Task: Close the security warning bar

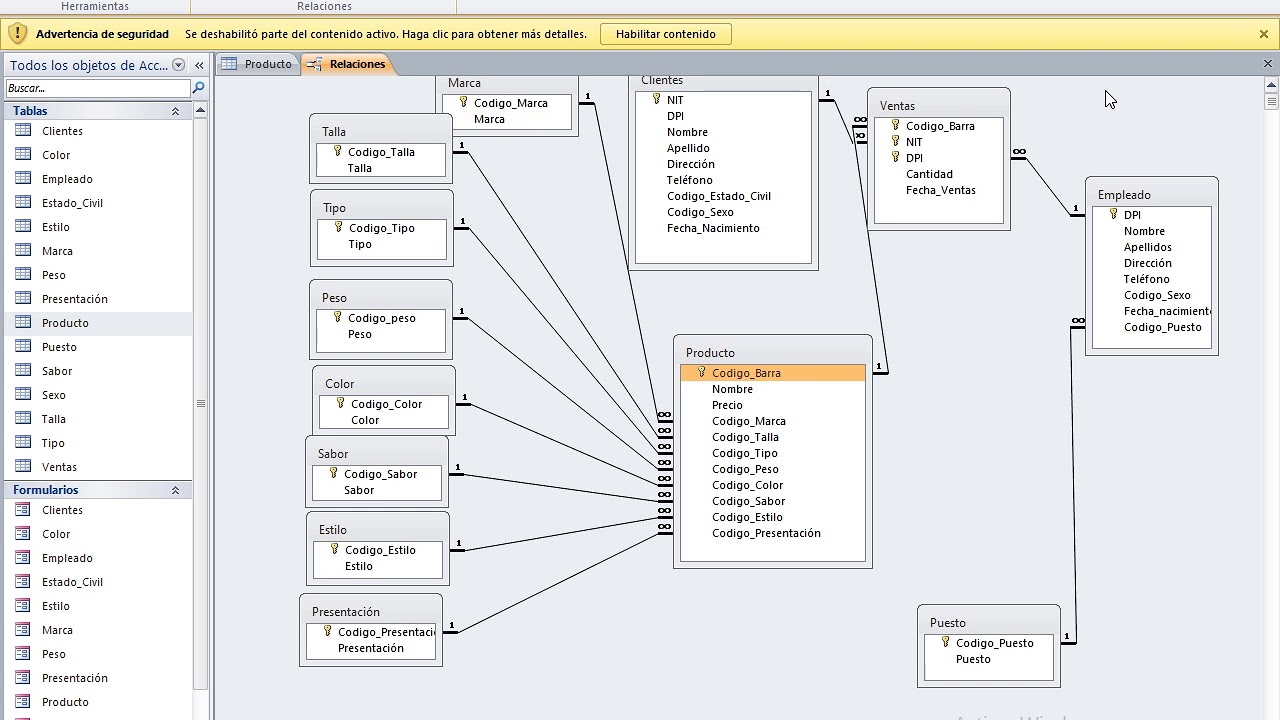Action: tap(1264, 34)
